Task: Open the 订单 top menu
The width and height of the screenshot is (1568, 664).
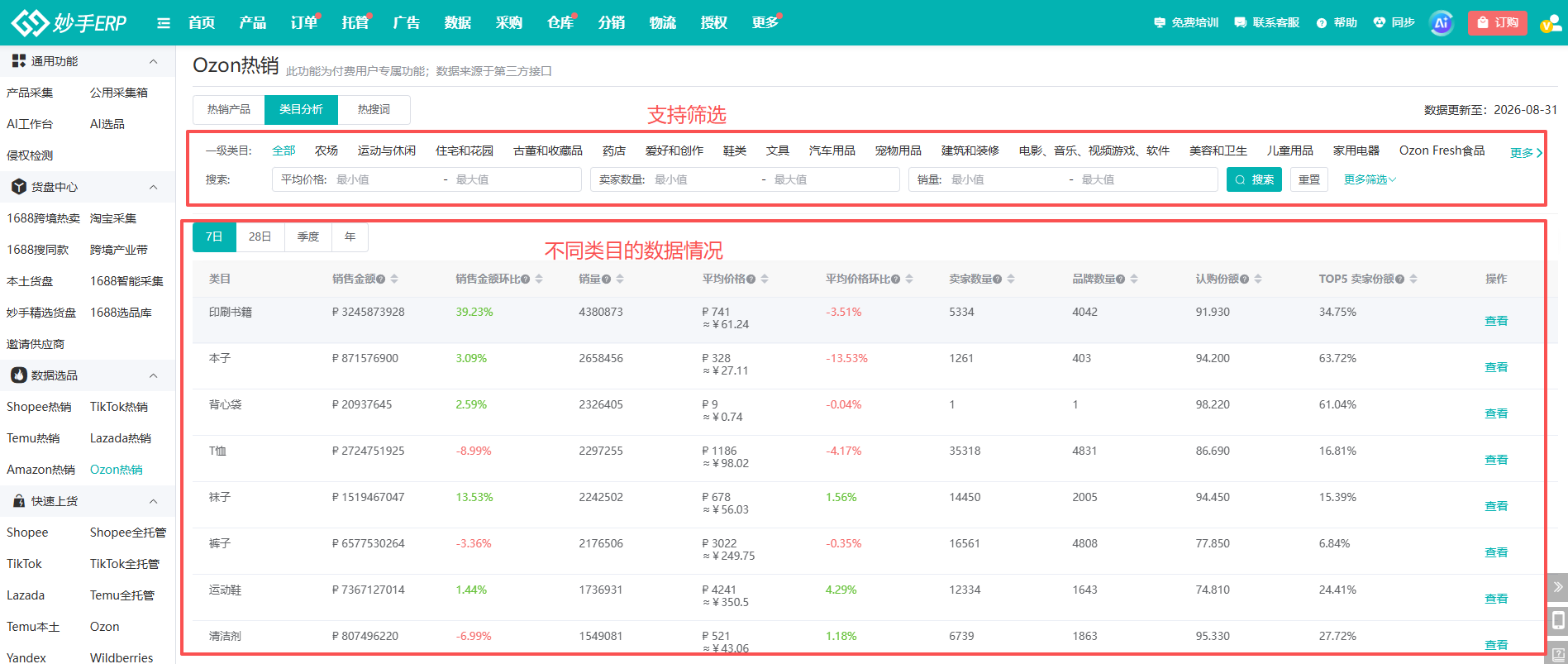Action: [303, 22]
